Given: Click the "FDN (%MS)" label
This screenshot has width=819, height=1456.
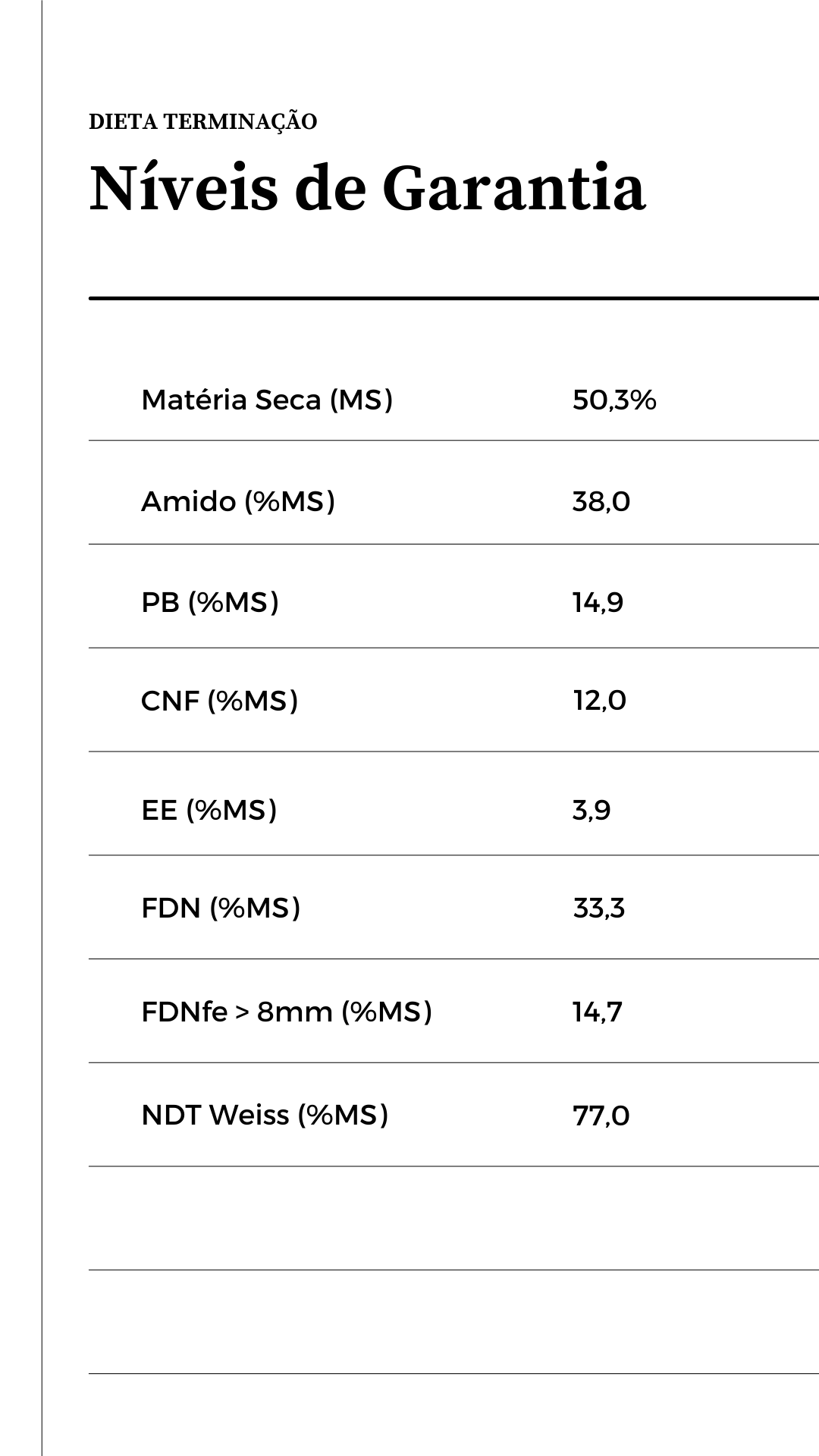Looking at the screenshot, I should click(221, 908).
